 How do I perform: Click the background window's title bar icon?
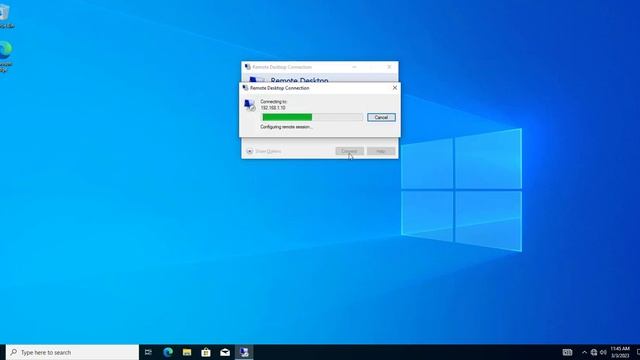point(248,67)
